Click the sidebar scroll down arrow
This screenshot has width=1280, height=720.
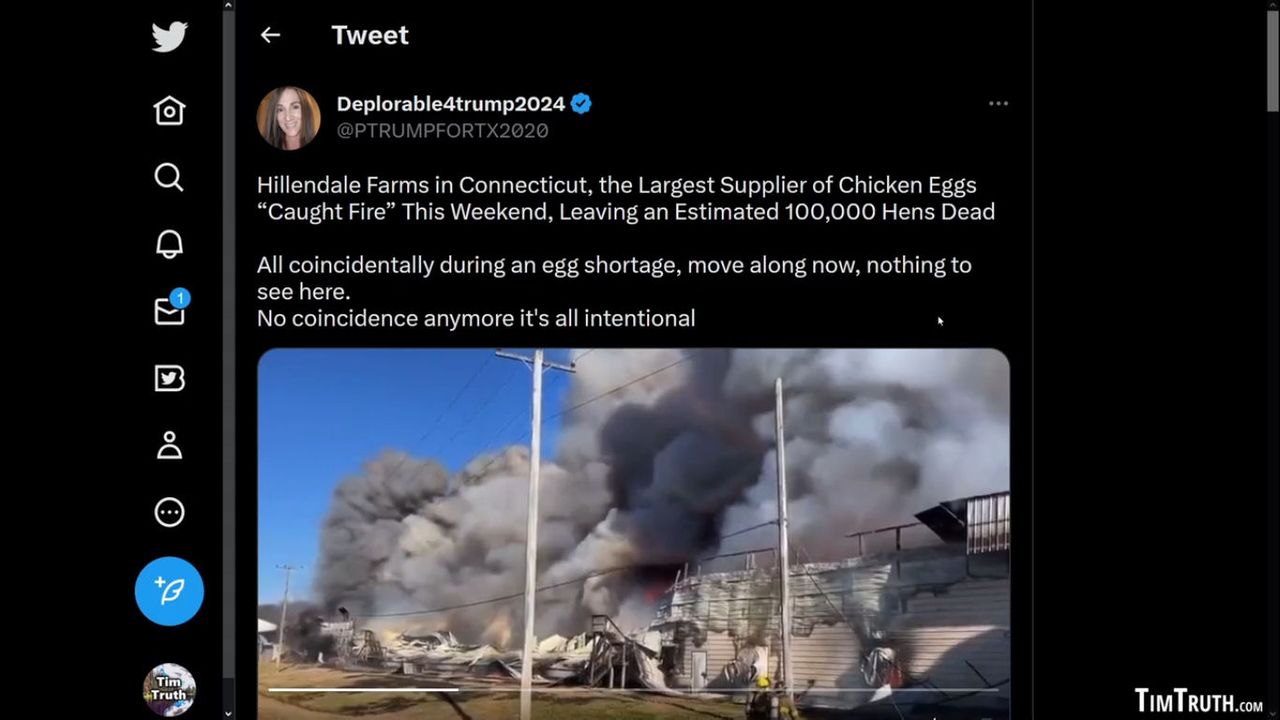pyautogui.click(x=229, y=713)
